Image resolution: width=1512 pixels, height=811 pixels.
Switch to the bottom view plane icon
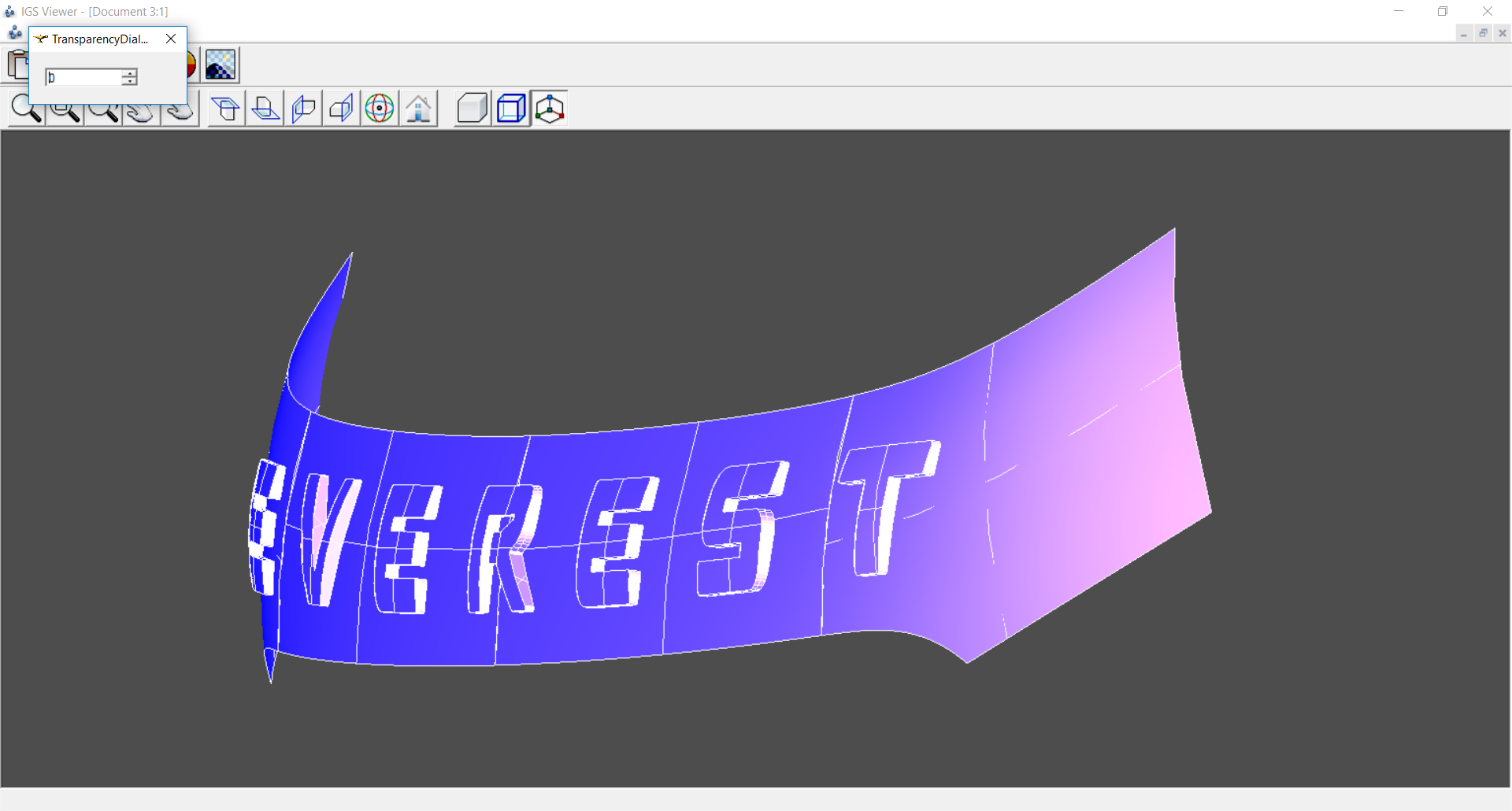pyautogui.click(x=265, y=109)
